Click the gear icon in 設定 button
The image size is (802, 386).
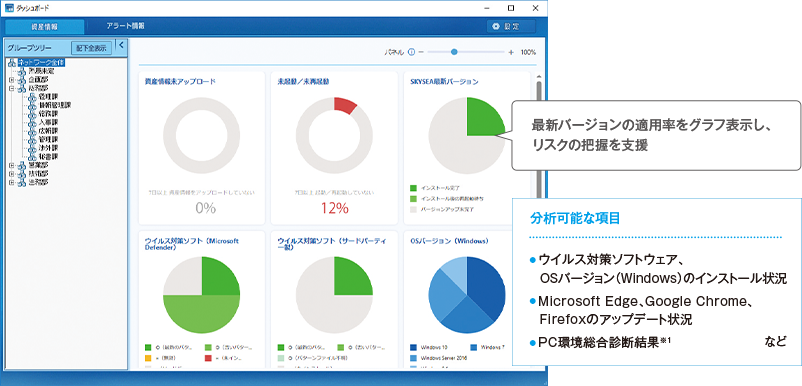[x=495, y=26]
